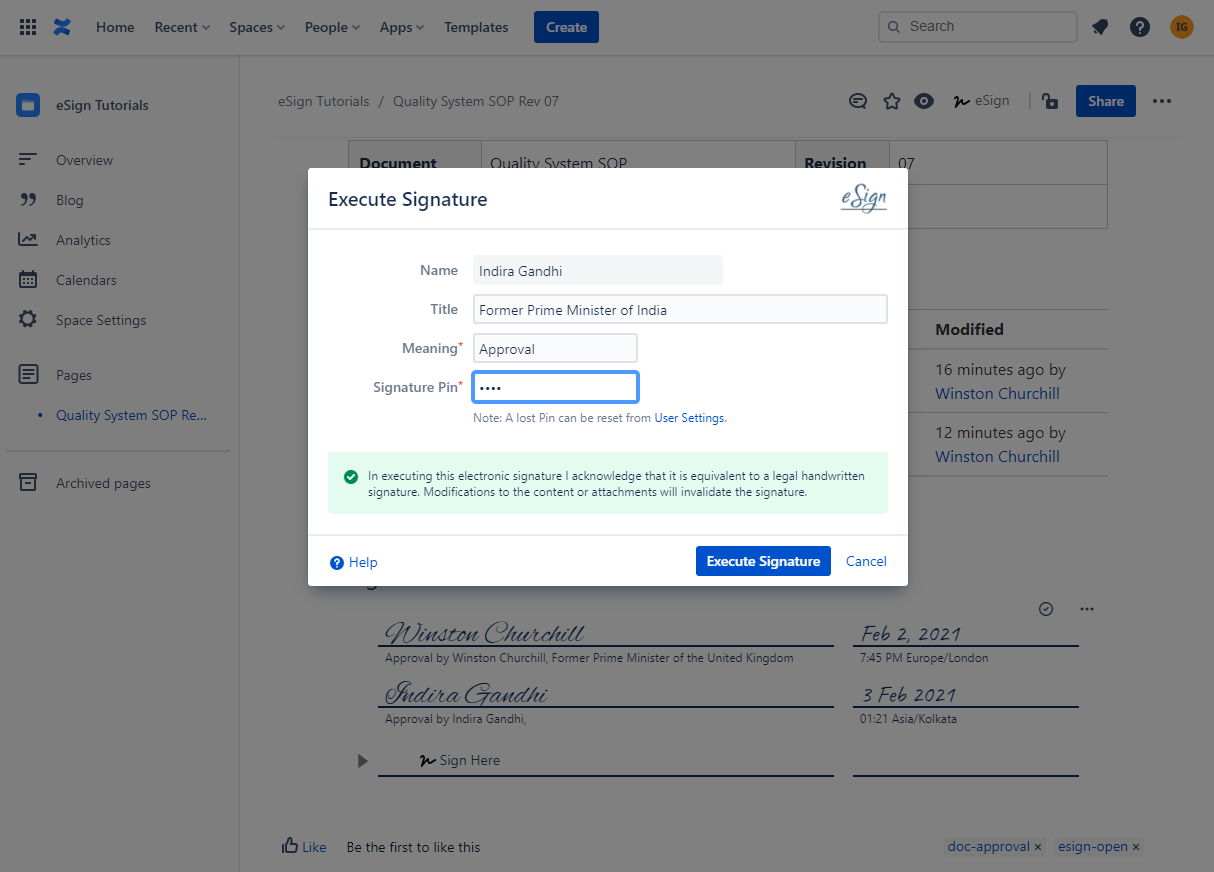
Task: Click Indira Gandhi cursive signature
Action: [x=467, y=694]
